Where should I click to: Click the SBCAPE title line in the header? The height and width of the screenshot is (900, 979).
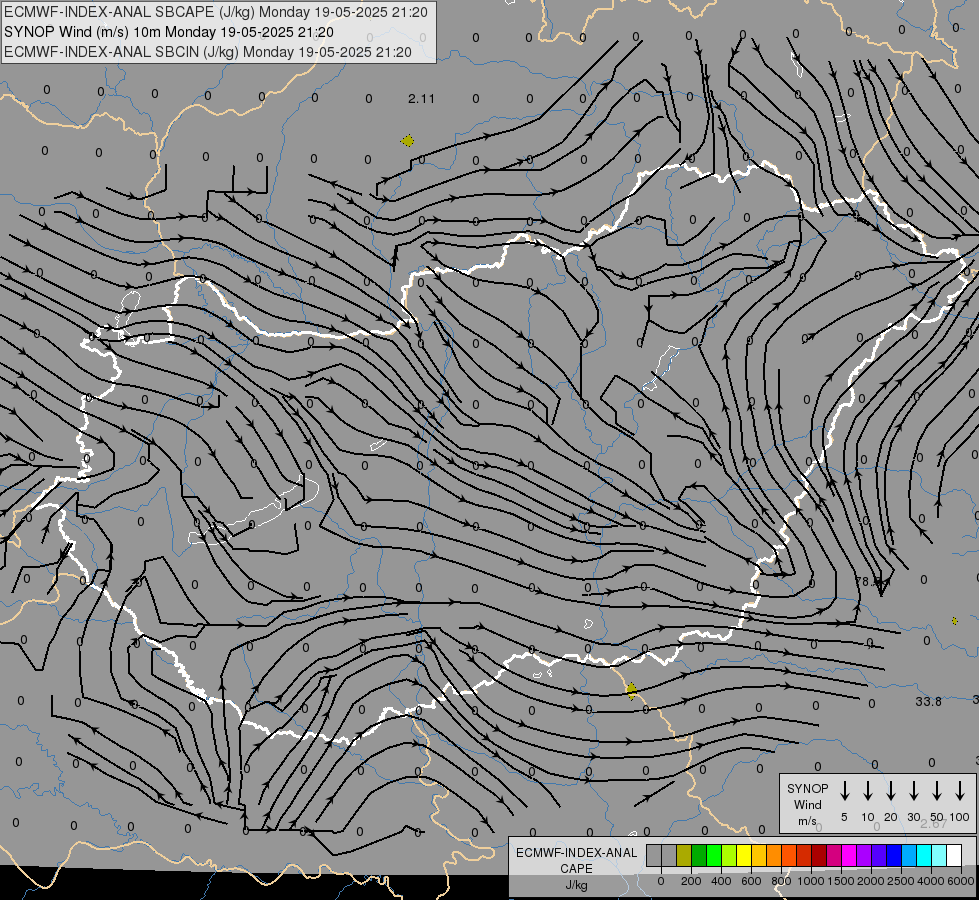(x=216, y=12)
